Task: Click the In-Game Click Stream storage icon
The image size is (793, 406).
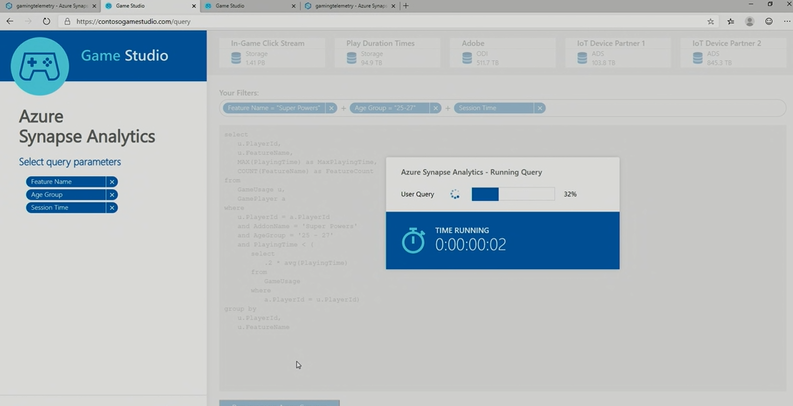Action: (x=235, y=58)
